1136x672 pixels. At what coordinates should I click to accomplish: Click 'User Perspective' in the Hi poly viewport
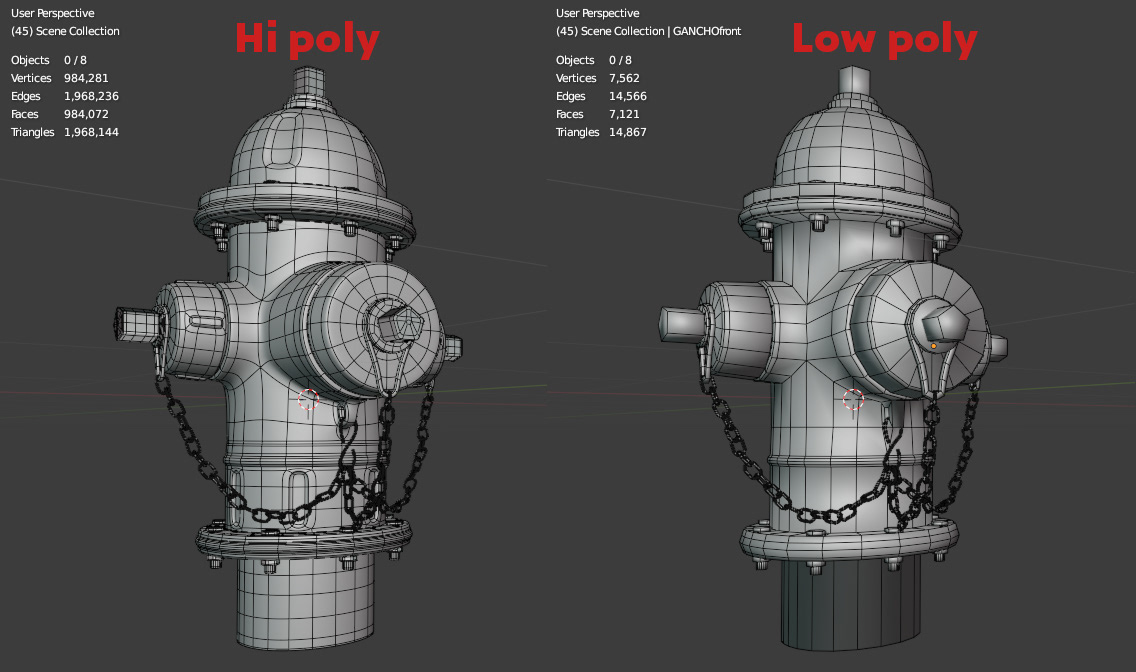click(52, 13)
